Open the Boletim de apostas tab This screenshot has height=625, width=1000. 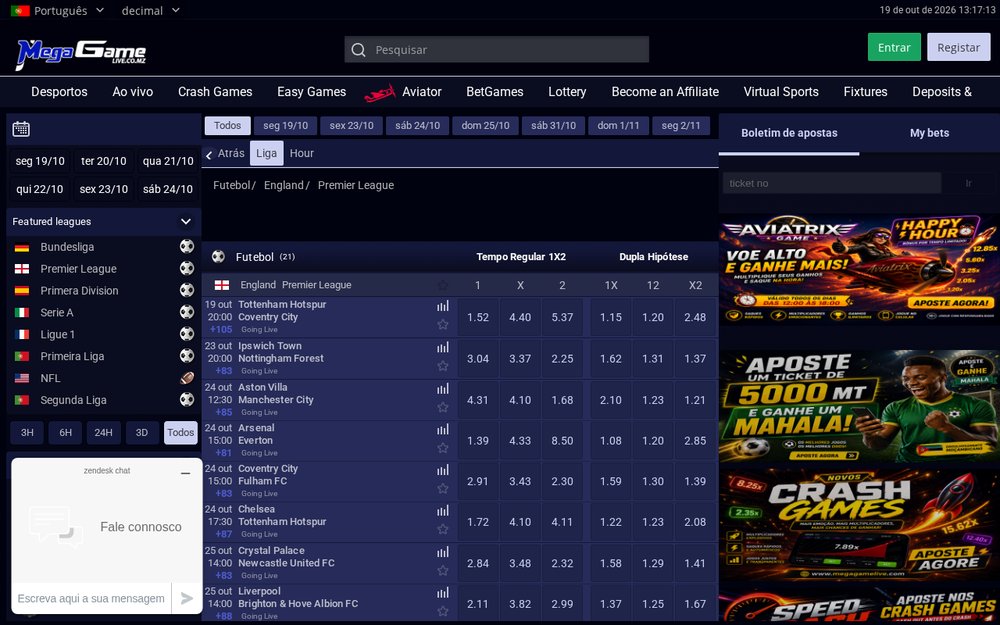point(789,133)
